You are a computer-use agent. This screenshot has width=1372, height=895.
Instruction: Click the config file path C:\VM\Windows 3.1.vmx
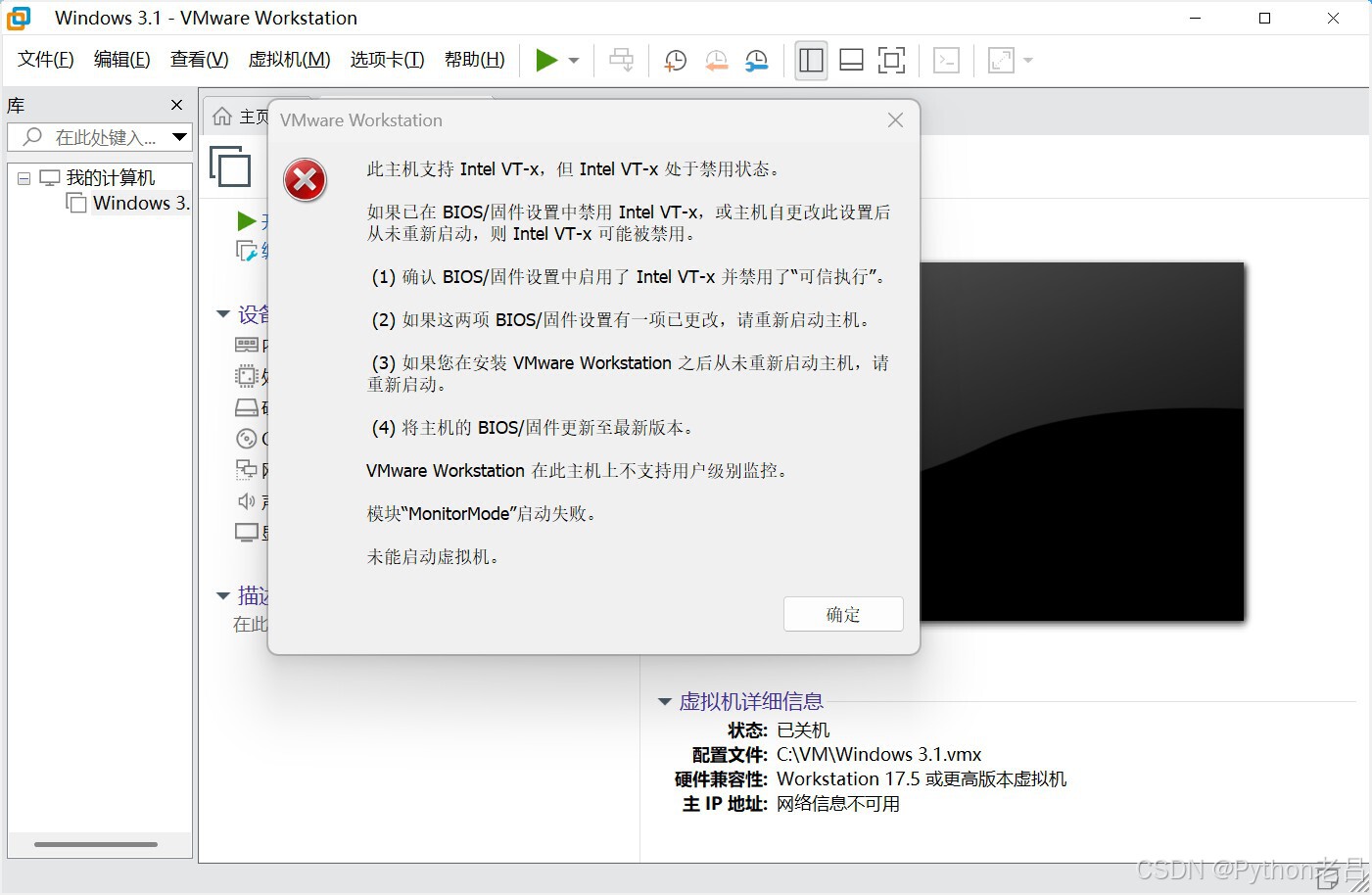tap(878, 755)
